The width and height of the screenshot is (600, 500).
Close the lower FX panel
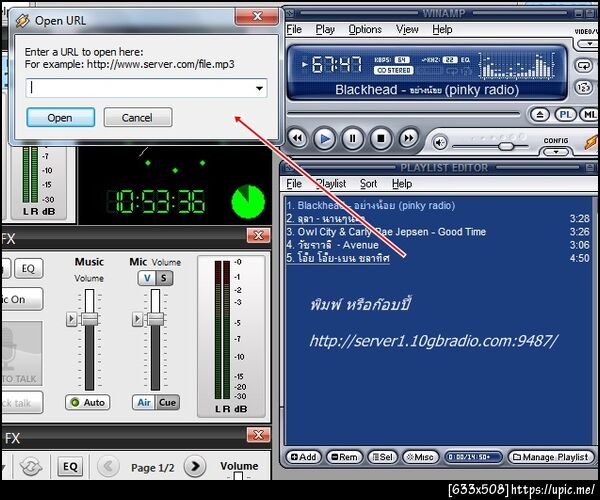click(x=258, y=435)
